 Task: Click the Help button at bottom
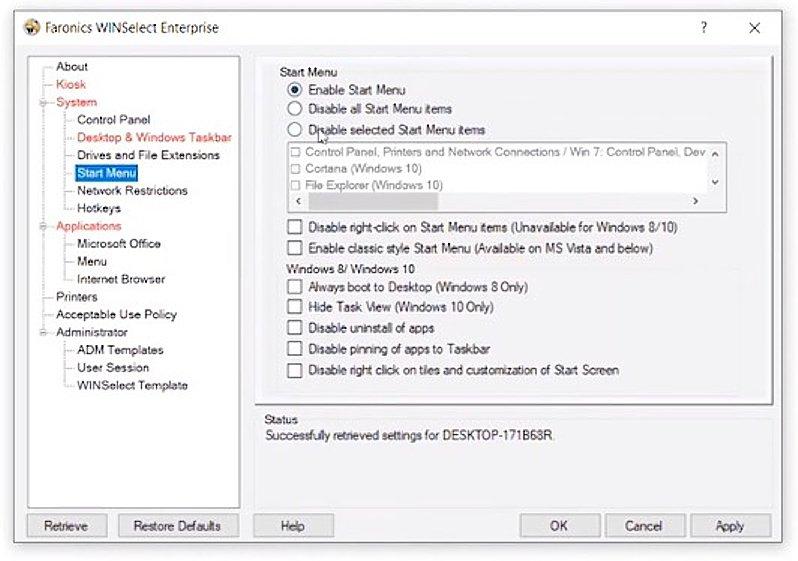pos(293,525)
